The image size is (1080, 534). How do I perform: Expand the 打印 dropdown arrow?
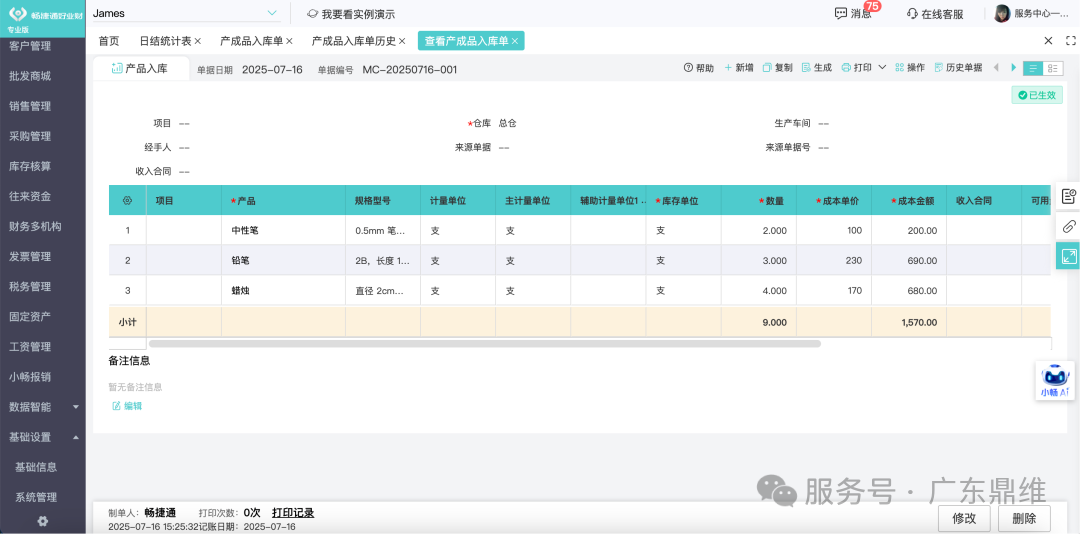coord(882,68)
